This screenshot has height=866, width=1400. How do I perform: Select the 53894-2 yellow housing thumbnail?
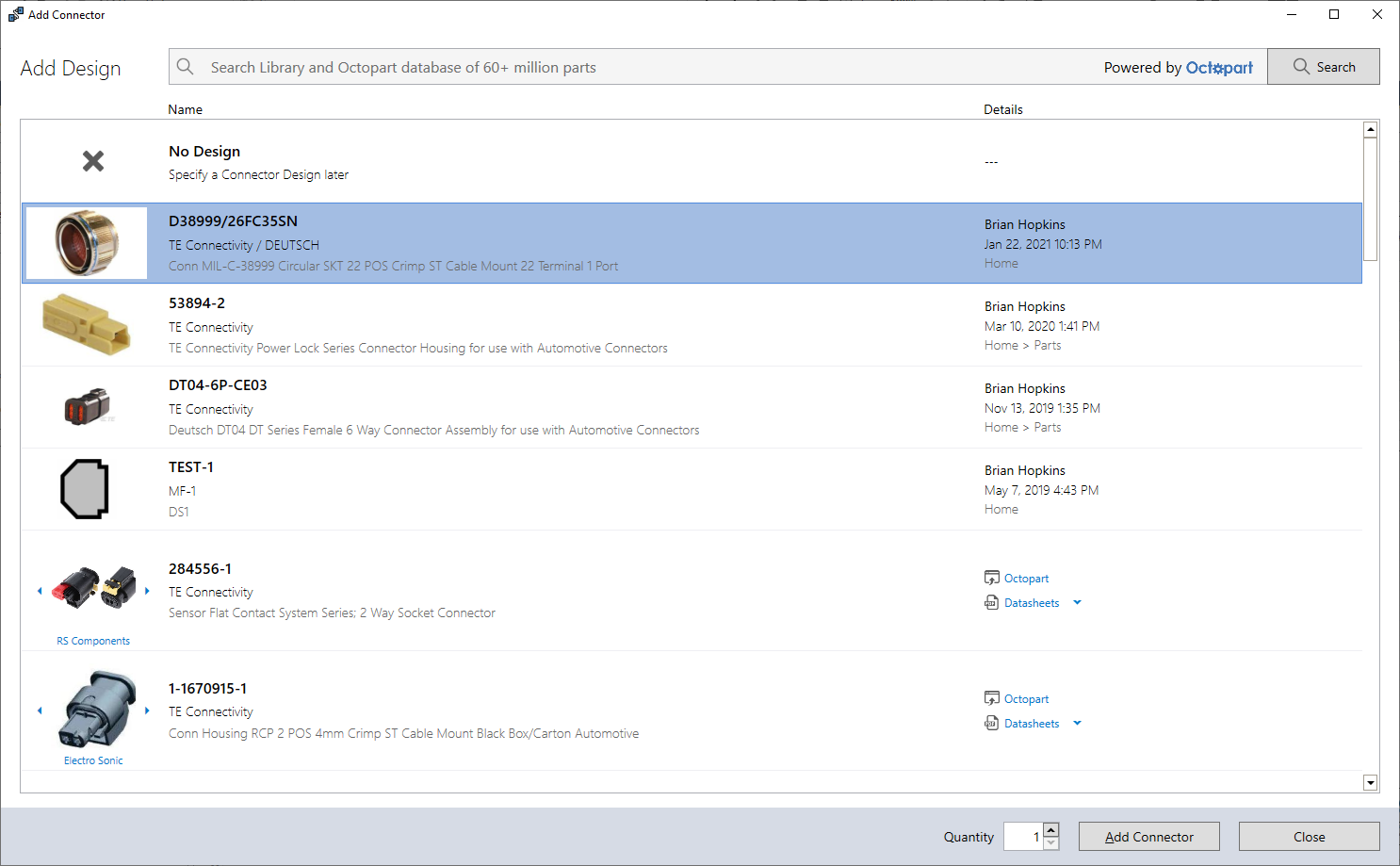tap(87, 324)
